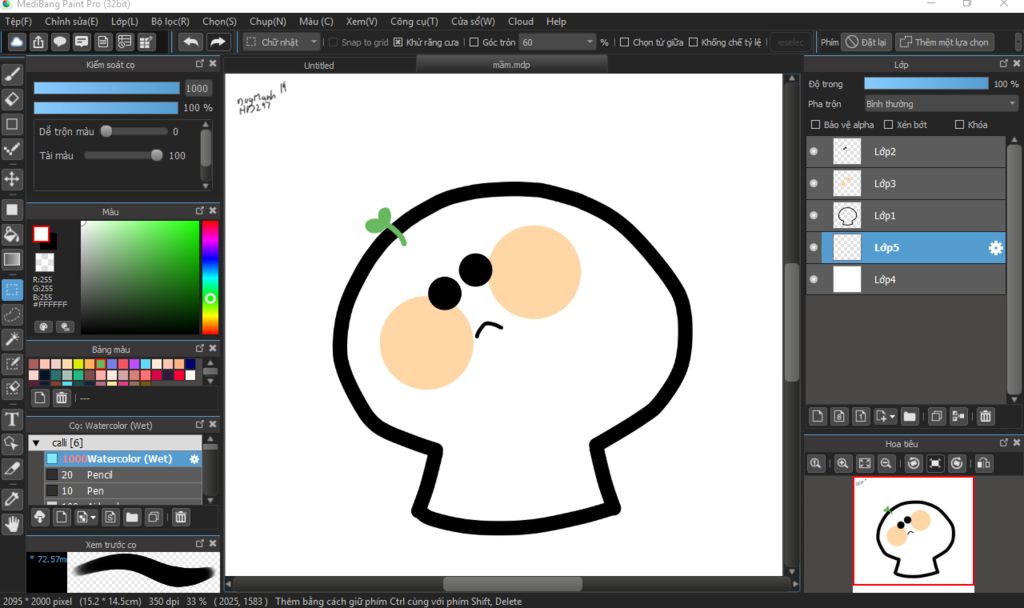
Task: Select the Brush tool in left toolbar
Action: pyautogui.click(x=12, y=75)
